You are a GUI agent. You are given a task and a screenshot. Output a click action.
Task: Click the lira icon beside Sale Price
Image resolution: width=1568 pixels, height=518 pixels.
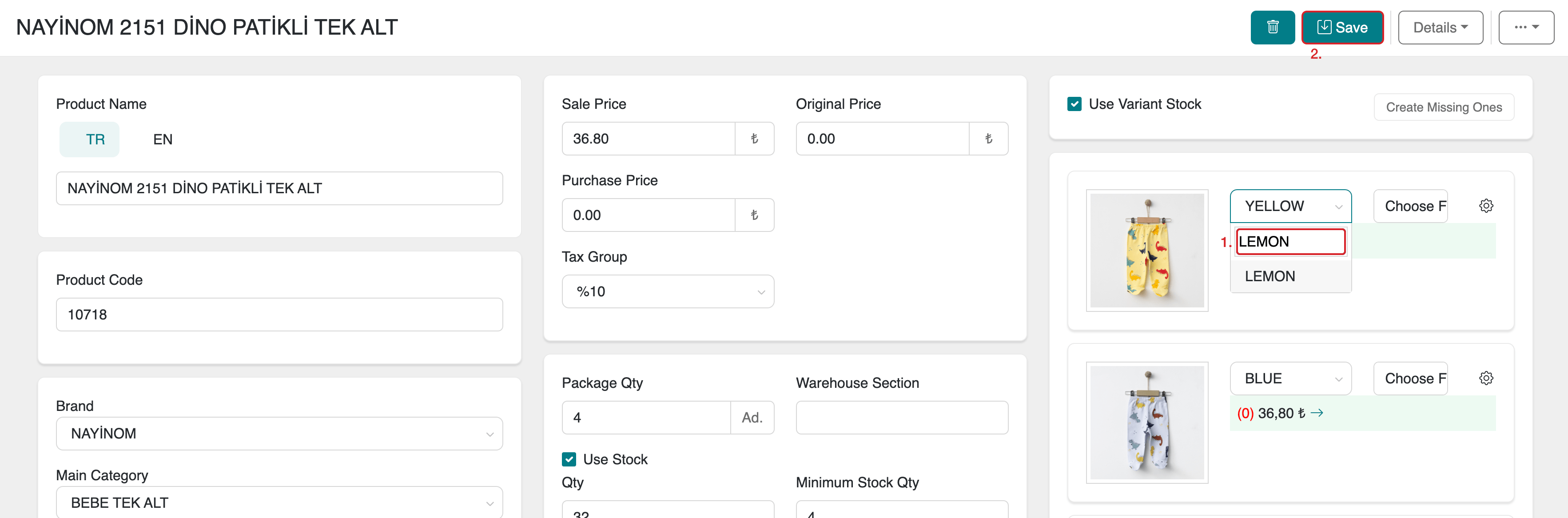[x=754, y=139]
